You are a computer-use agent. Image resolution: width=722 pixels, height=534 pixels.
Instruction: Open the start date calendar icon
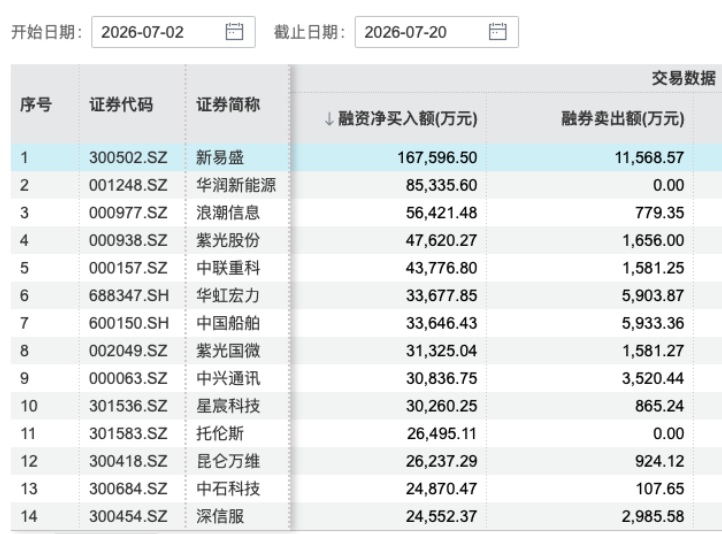tap(234, 32)
